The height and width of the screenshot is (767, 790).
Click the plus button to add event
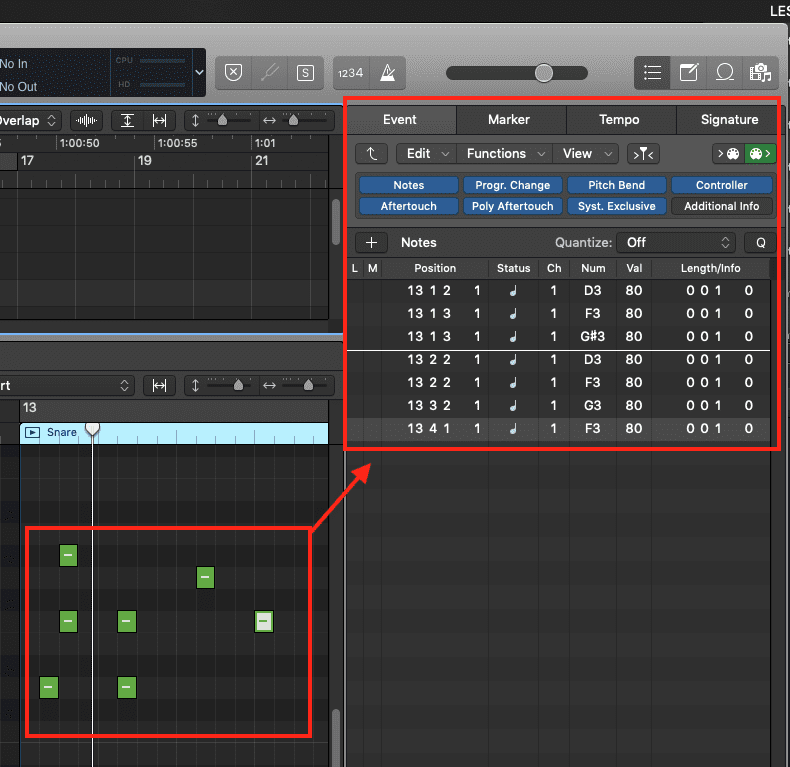(371, 242)
